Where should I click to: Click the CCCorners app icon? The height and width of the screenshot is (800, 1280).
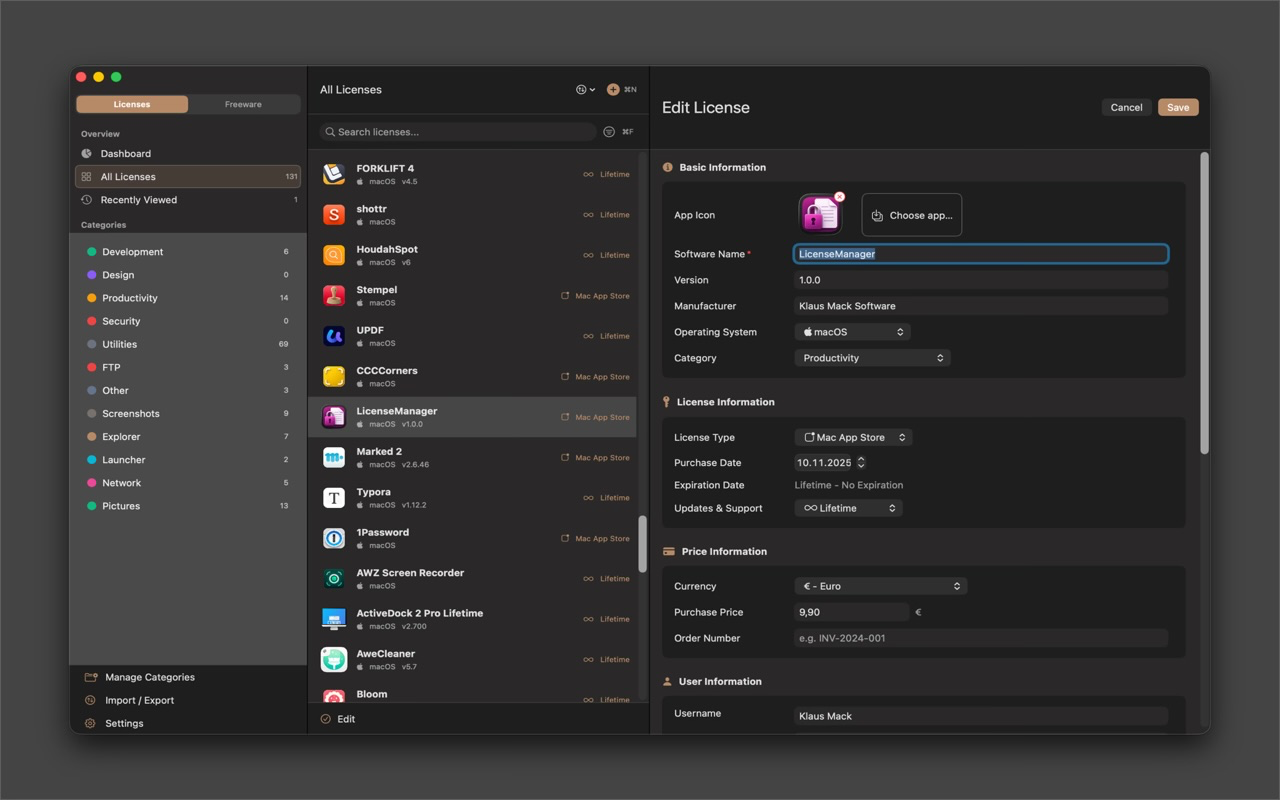(x=334, y=377)
